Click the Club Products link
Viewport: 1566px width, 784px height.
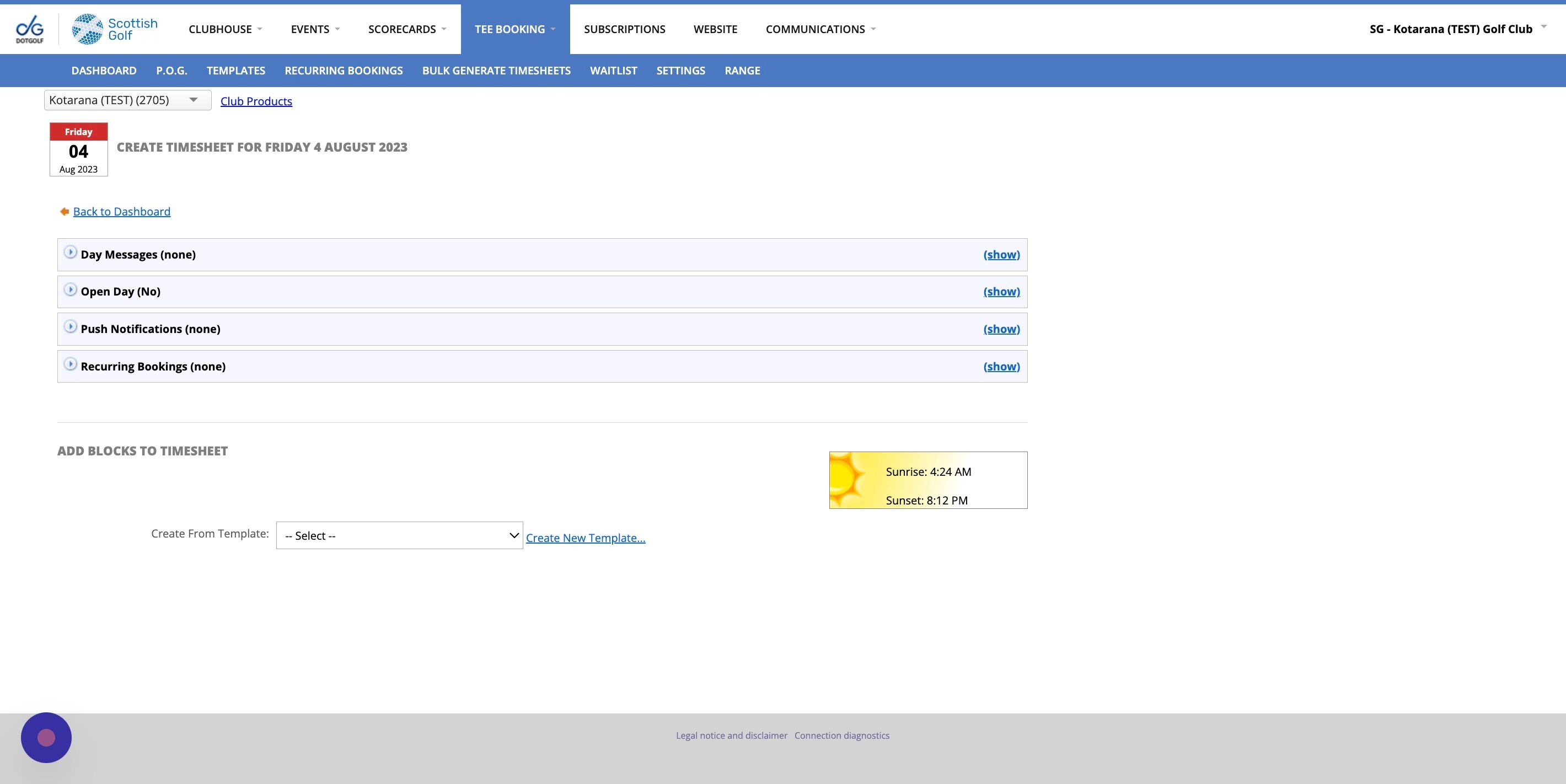[256, 101]
